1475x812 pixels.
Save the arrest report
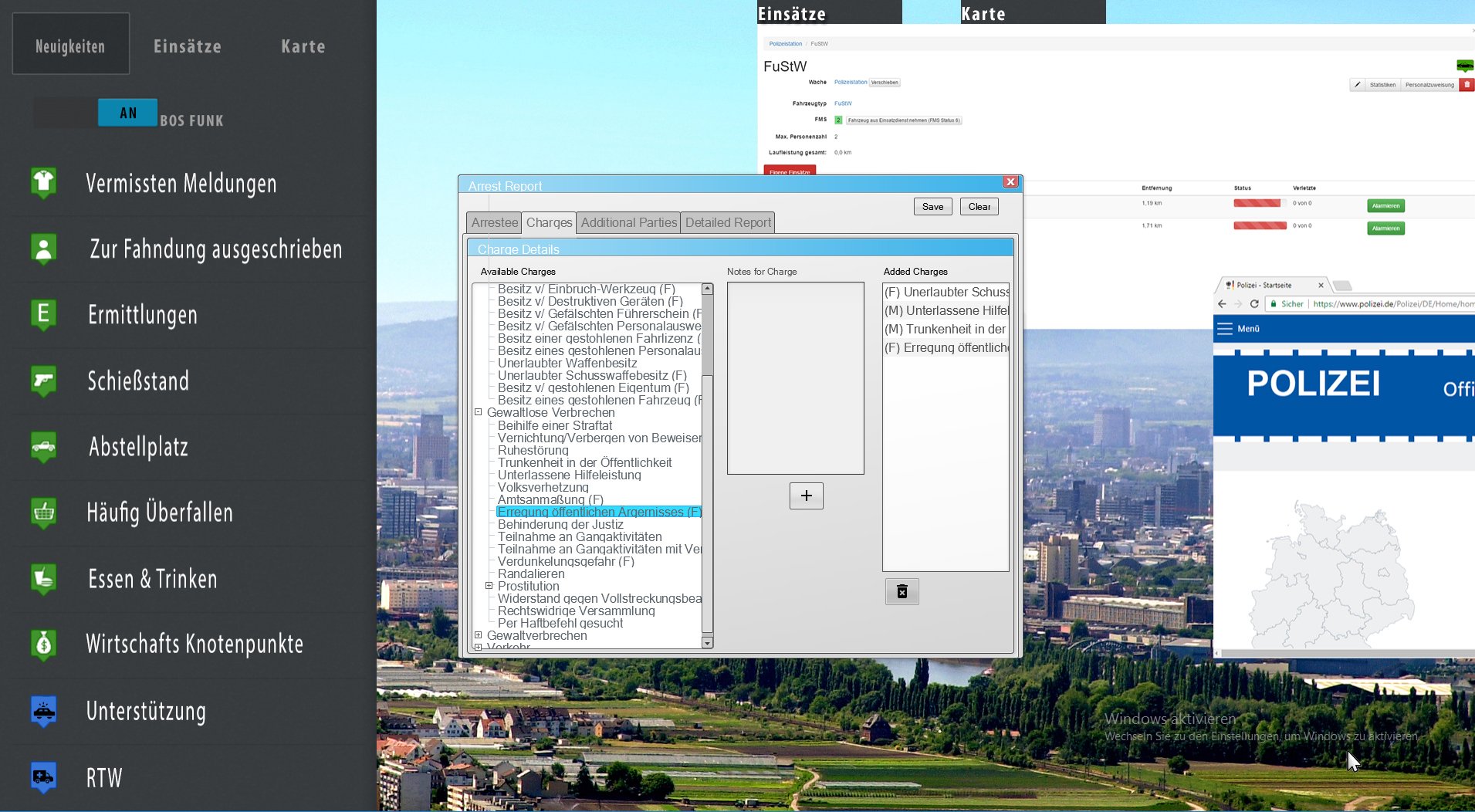[x=932, y=207]
